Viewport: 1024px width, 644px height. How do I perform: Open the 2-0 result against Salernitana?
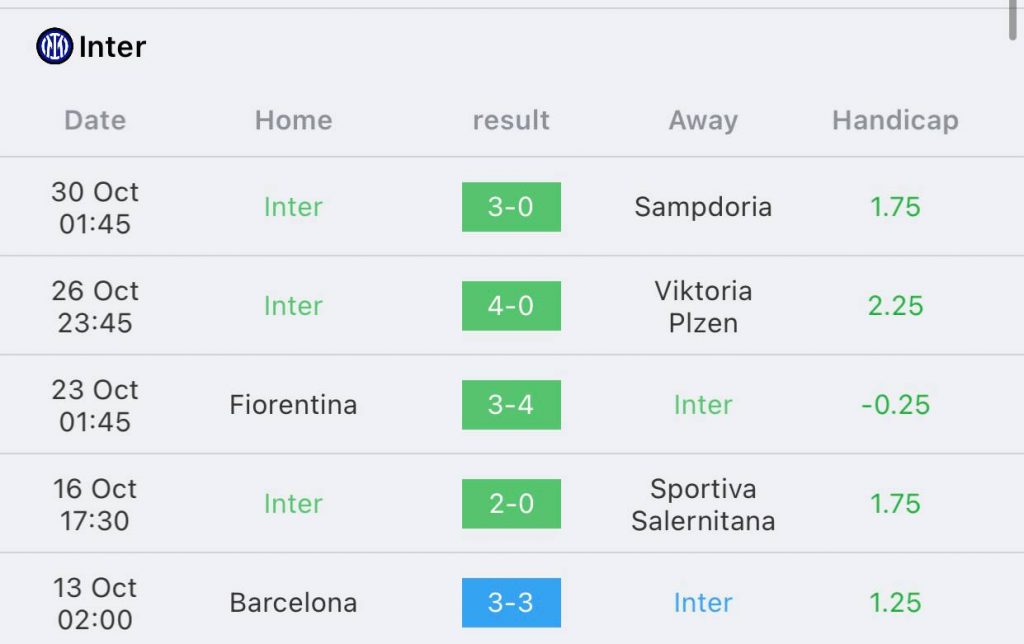click(511, 504)
